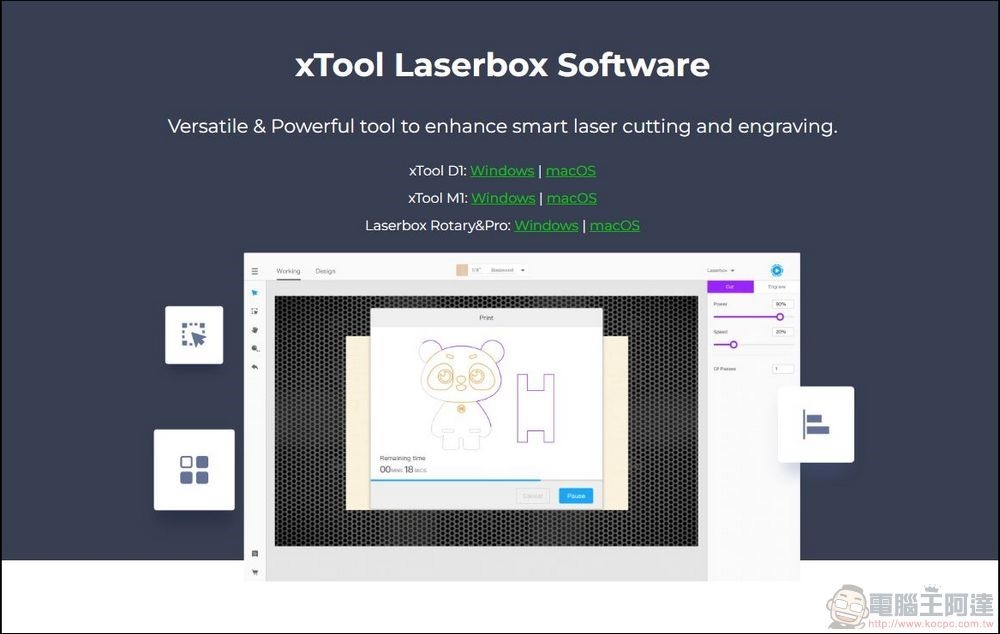Click the Of Passes input field
This screenshot has width=1000, height=634.
783,369
